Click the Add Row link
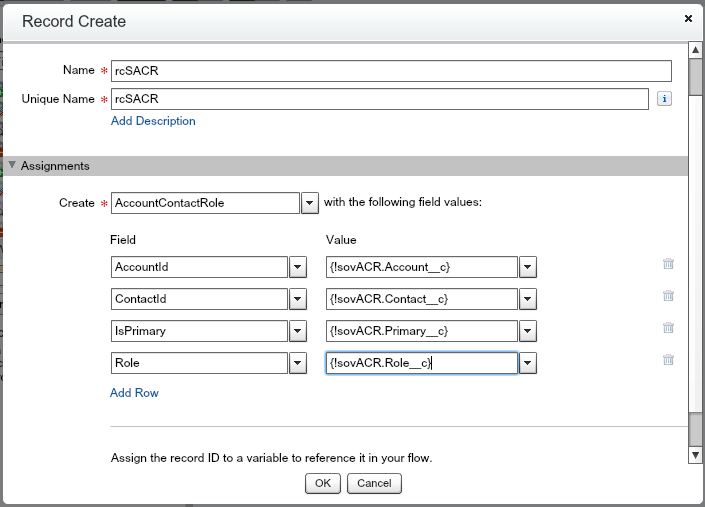The image size is (705, 507). coord(134,393)
